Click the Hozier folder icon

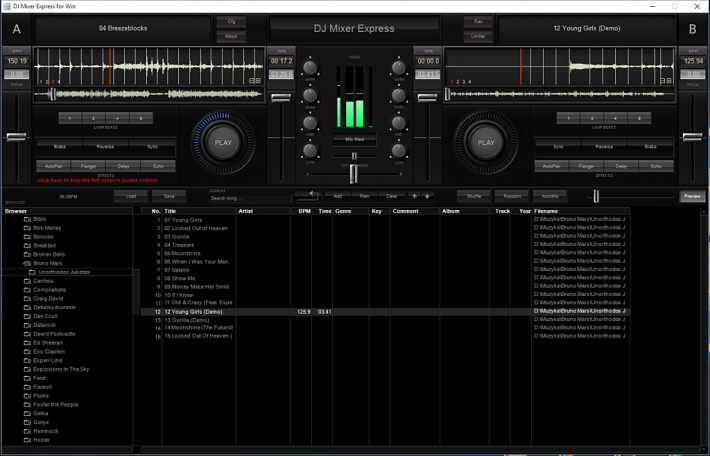pos(27,440)
